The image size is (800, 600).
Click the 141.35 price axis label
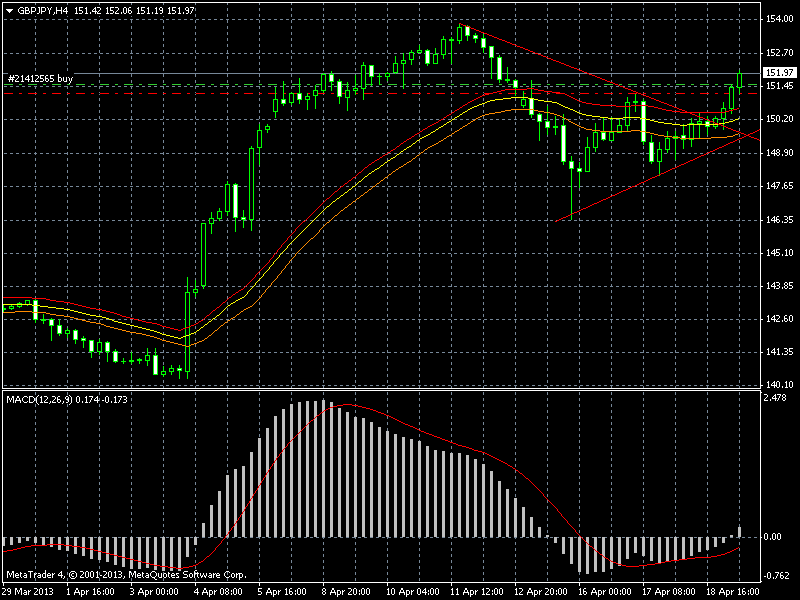point(780,352)
